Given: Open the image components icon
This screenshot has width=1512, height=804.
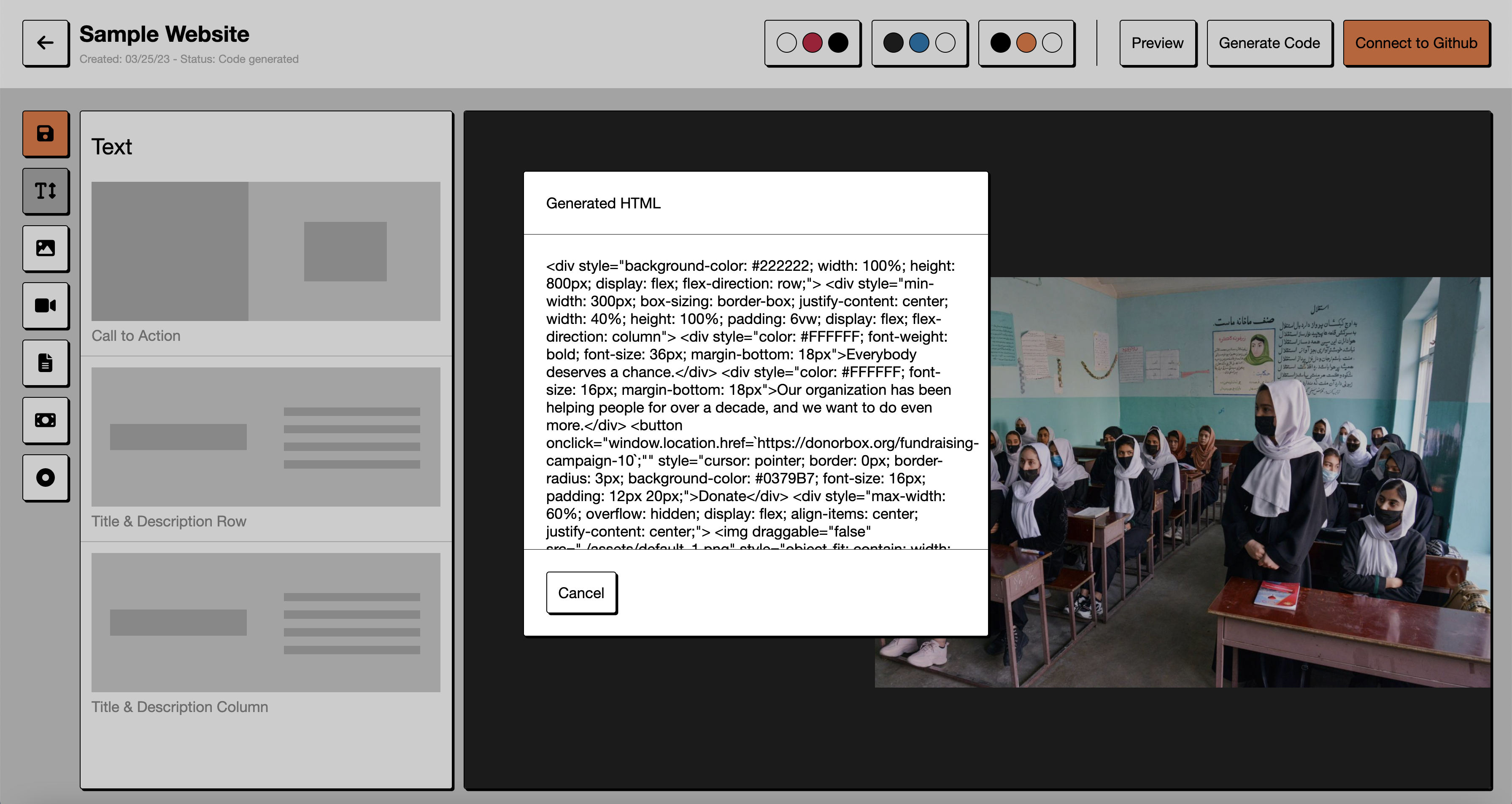Looking at the screenshot, I should click(45, 248).
